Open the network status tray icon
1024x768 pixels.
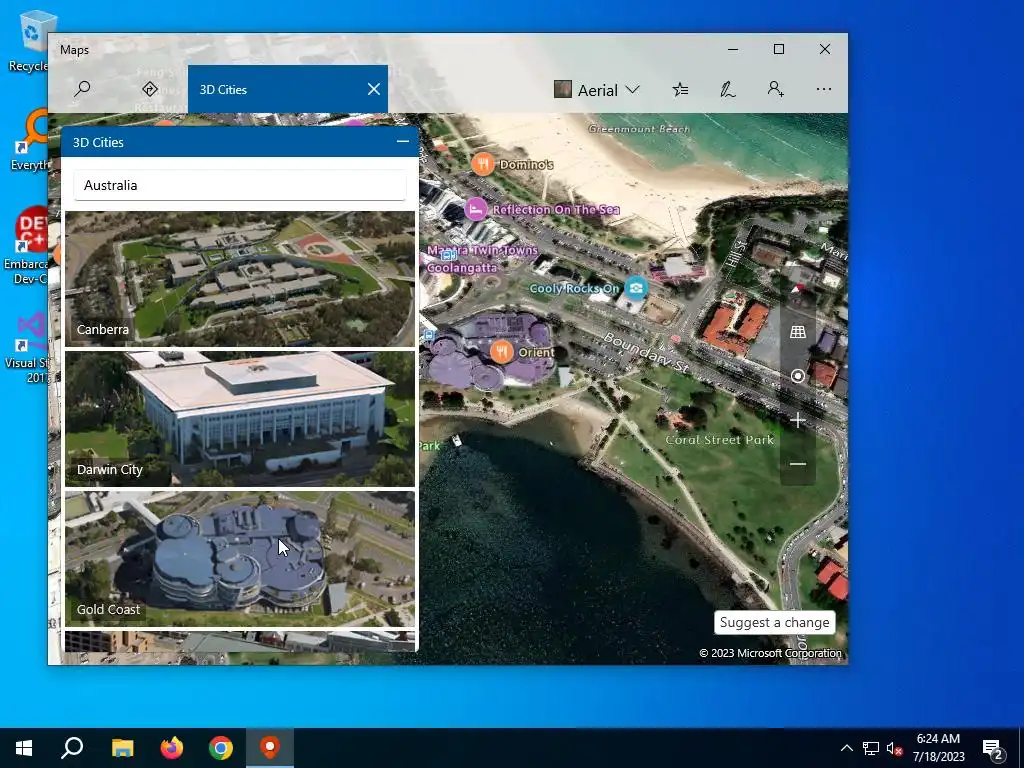(x=871, y=748)
